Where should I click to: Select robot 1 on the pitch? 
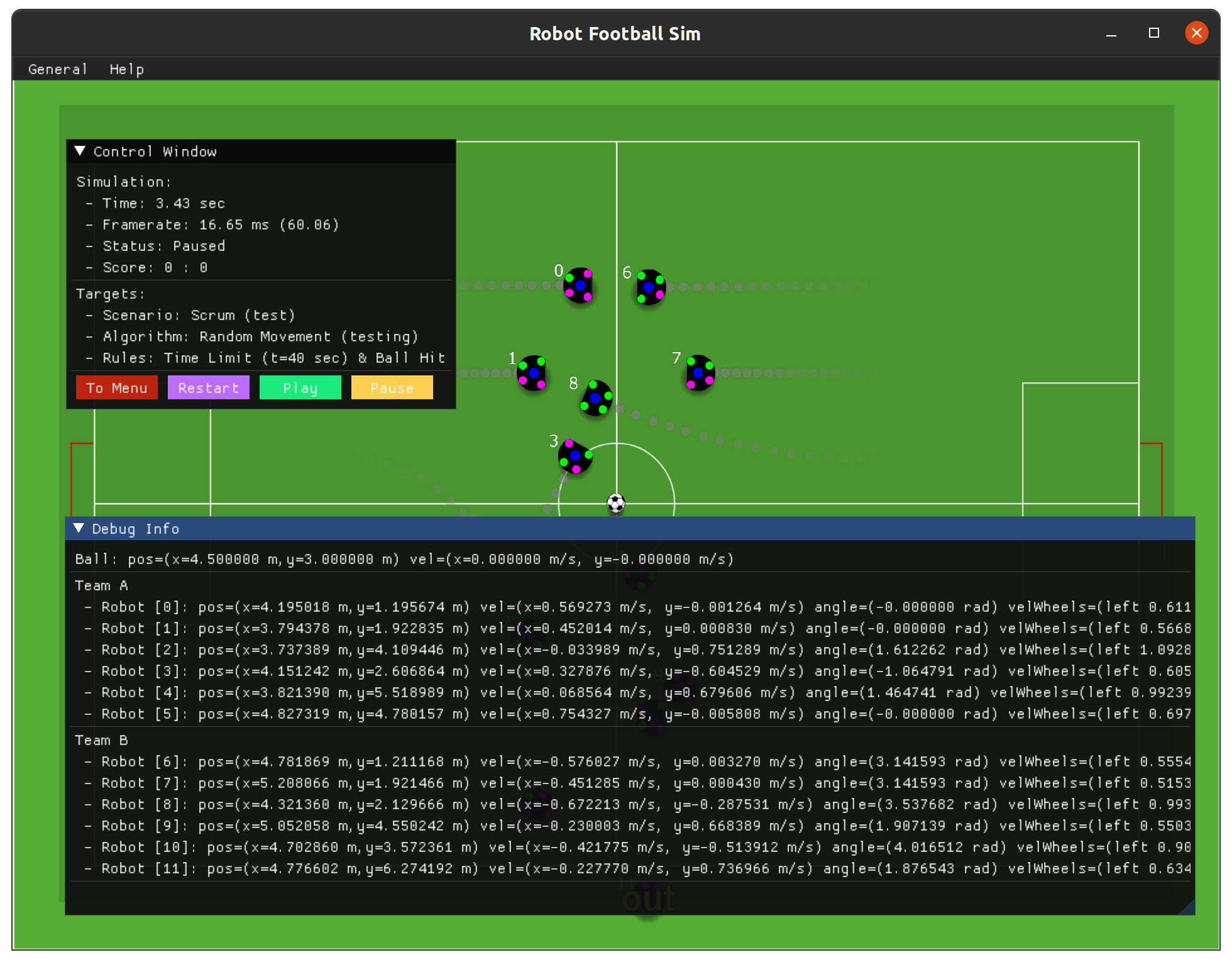[x=532, y=373]
